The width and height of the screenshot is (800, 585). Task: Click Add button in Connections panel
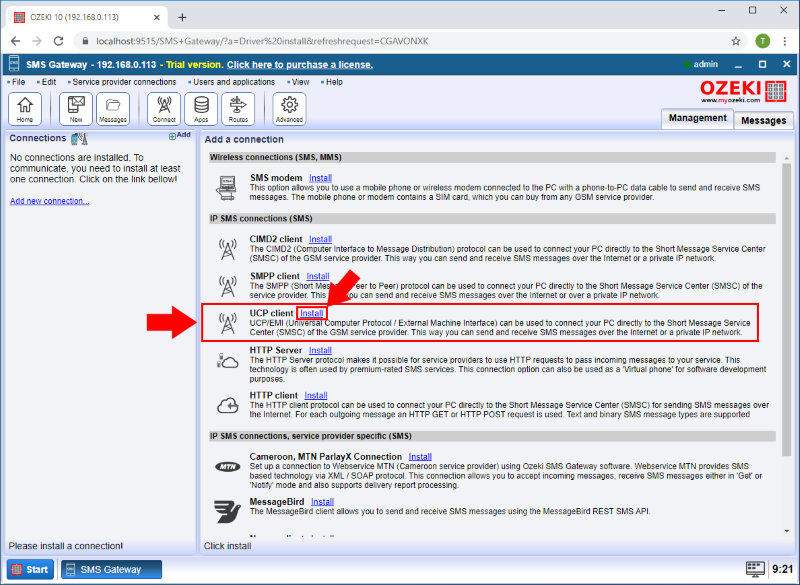180,135
